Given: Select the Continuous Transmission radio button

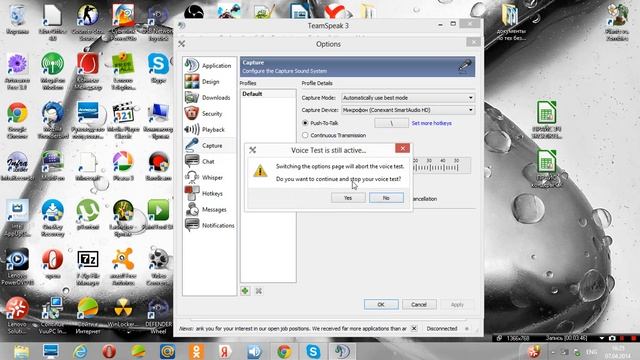Looking at the screenshot, I should [x=305, y=135].
